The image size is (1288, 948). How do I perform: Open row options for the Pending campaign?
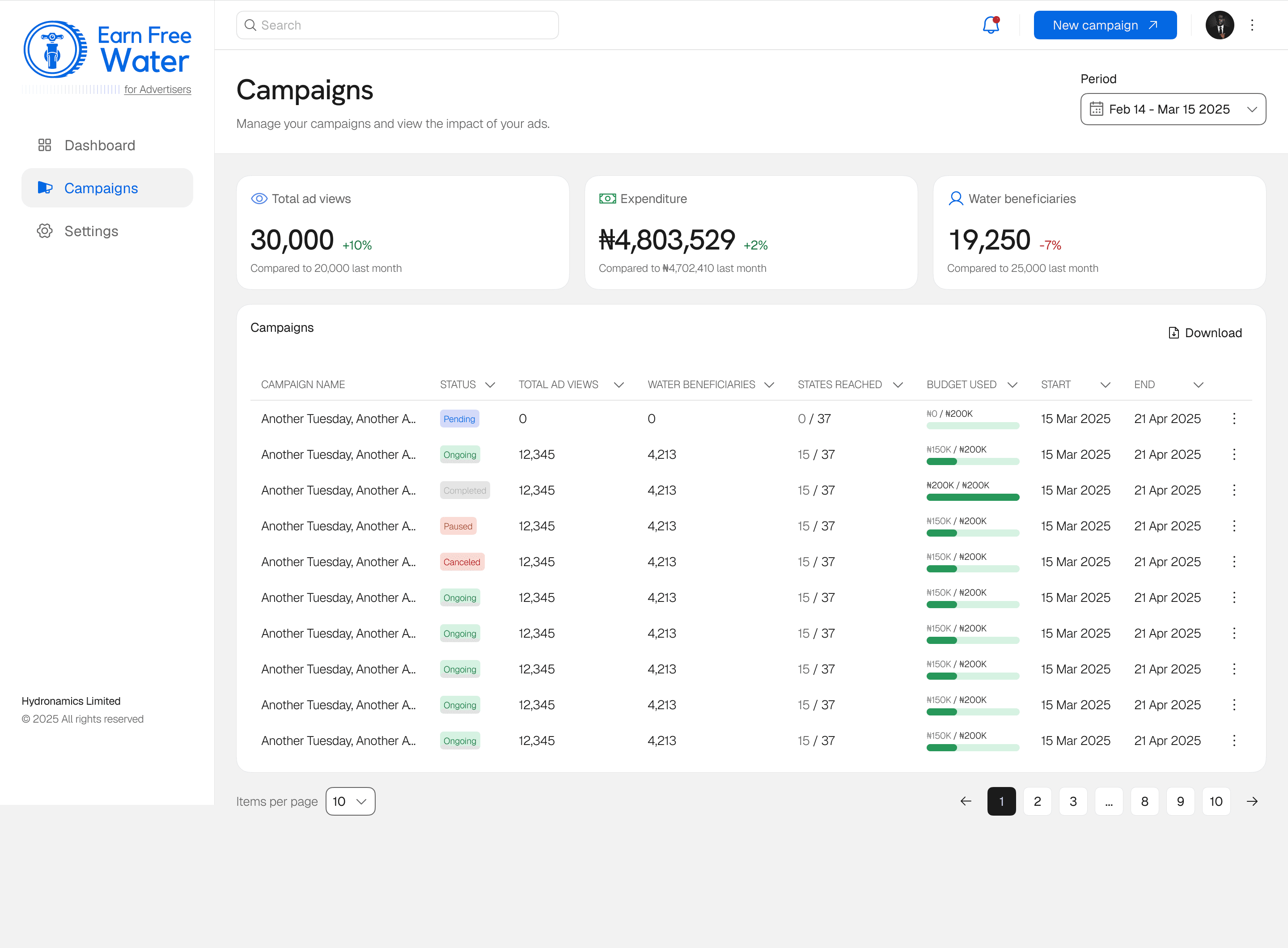[x=1234, y=419]
